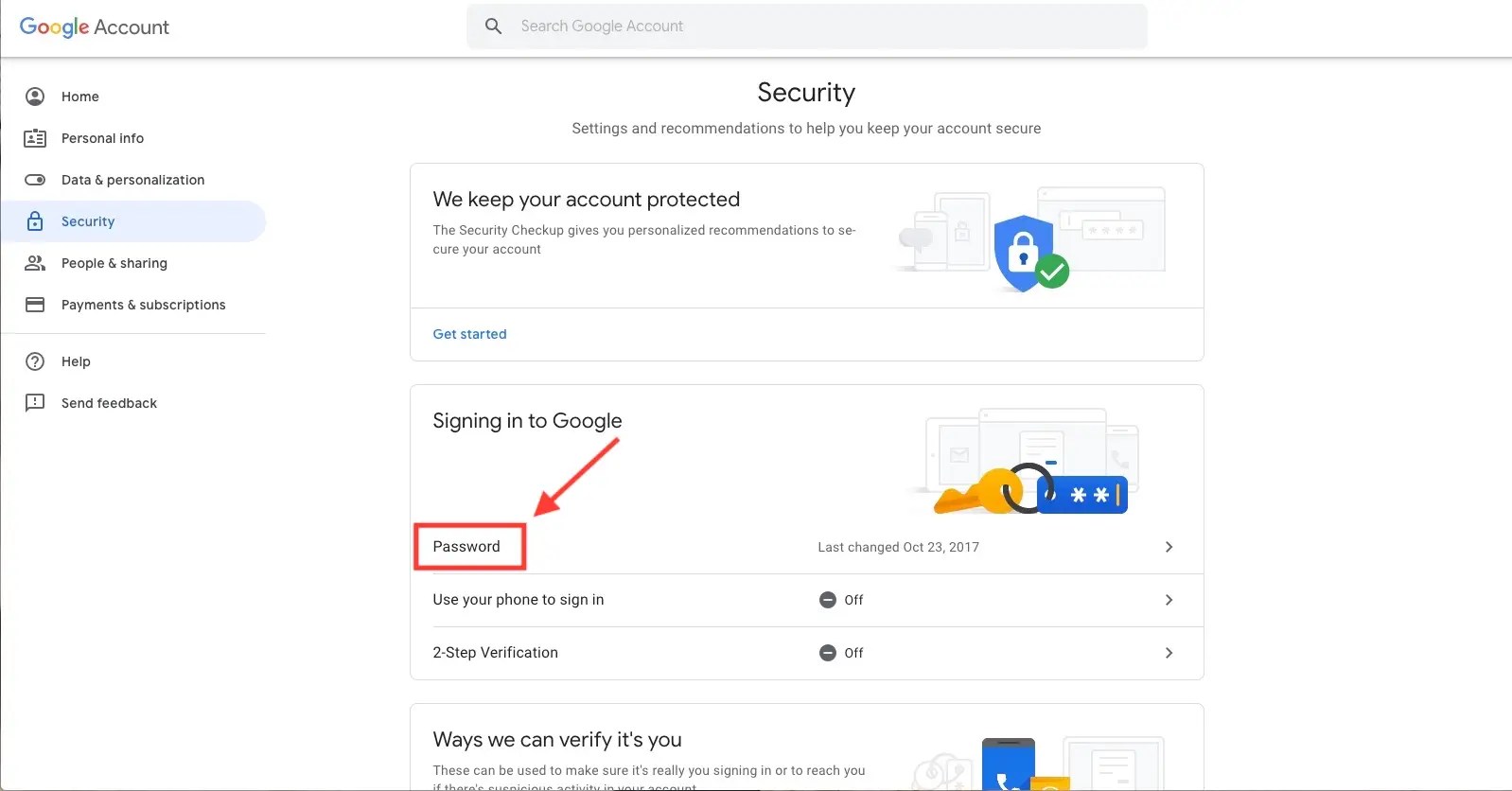1512x791 pixels.
Task: Click the Off status for phone sign-in
Action: coord(841,600)
